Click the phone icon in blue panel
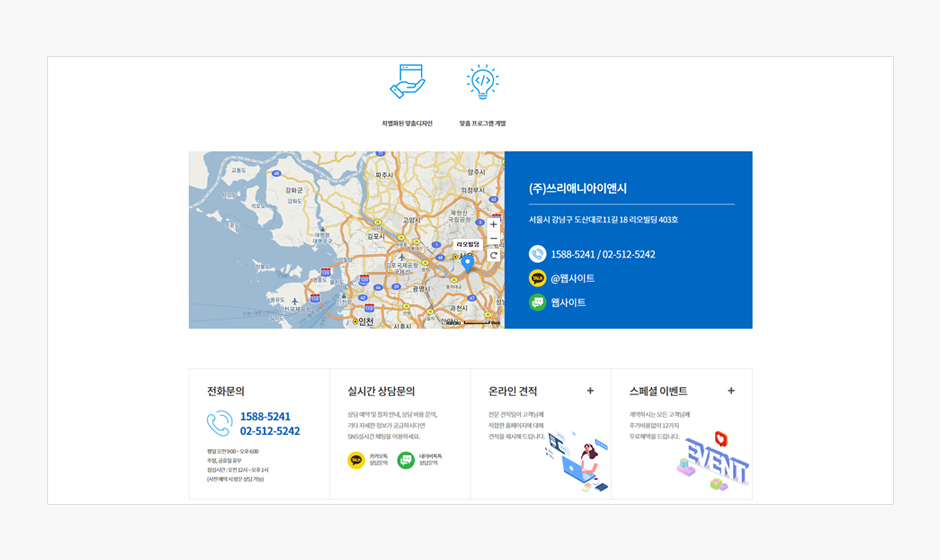 (x=537, y=254)
